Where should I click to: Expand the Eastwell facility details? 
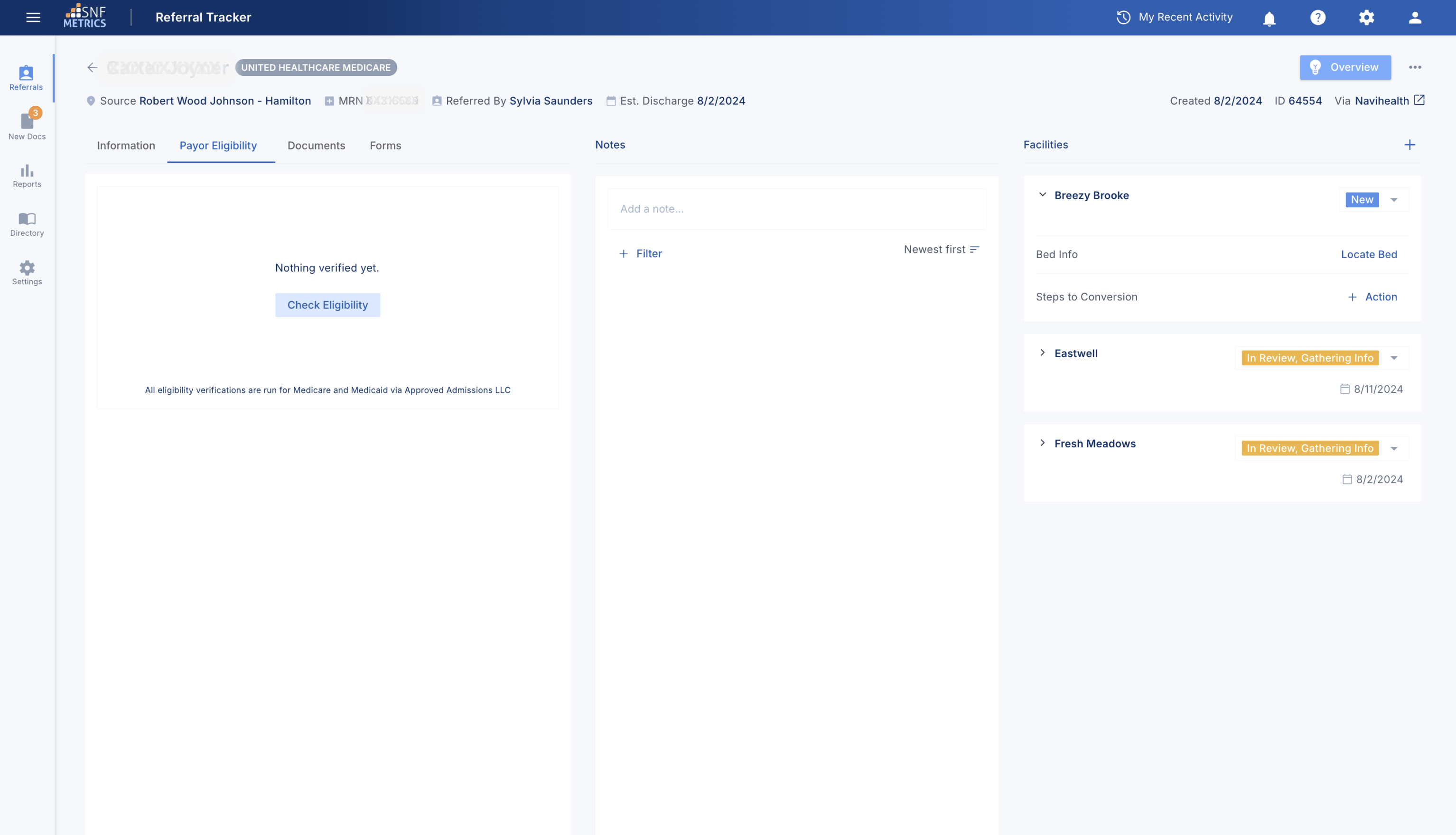click(x=1042, y=353)
